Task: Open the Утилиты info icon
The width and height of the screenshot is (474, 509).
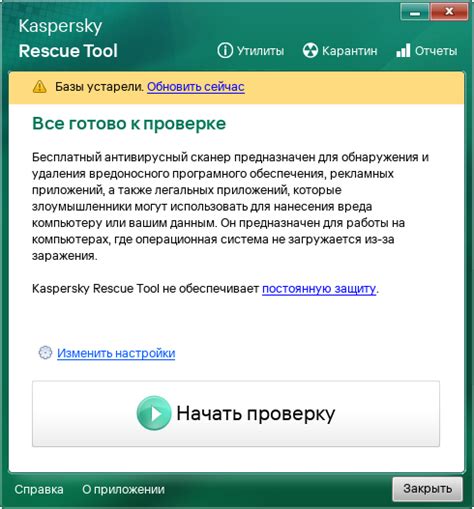Action: pos(225,51)
